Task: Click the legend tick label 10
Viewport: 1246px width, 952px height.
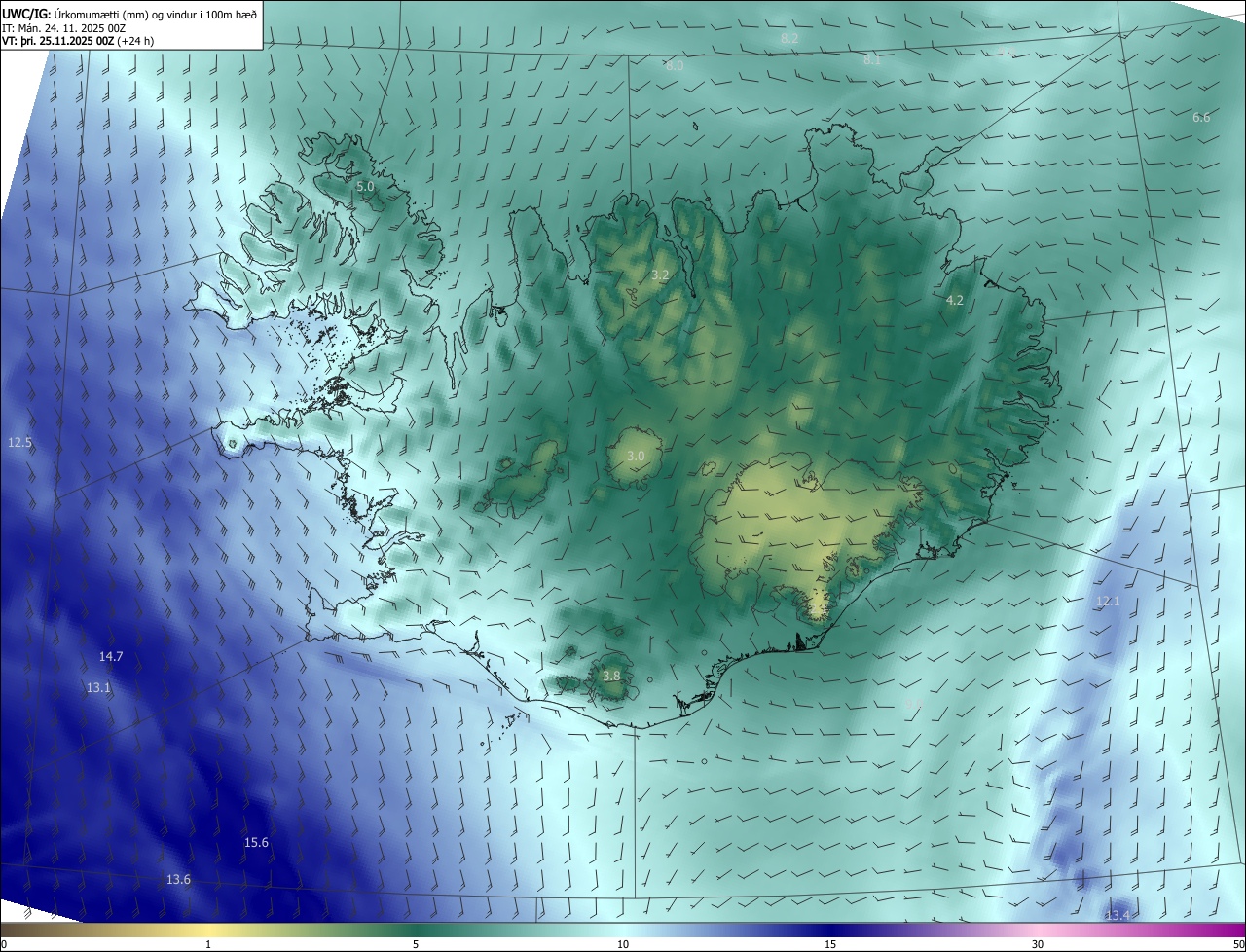Action: (623, 944)
